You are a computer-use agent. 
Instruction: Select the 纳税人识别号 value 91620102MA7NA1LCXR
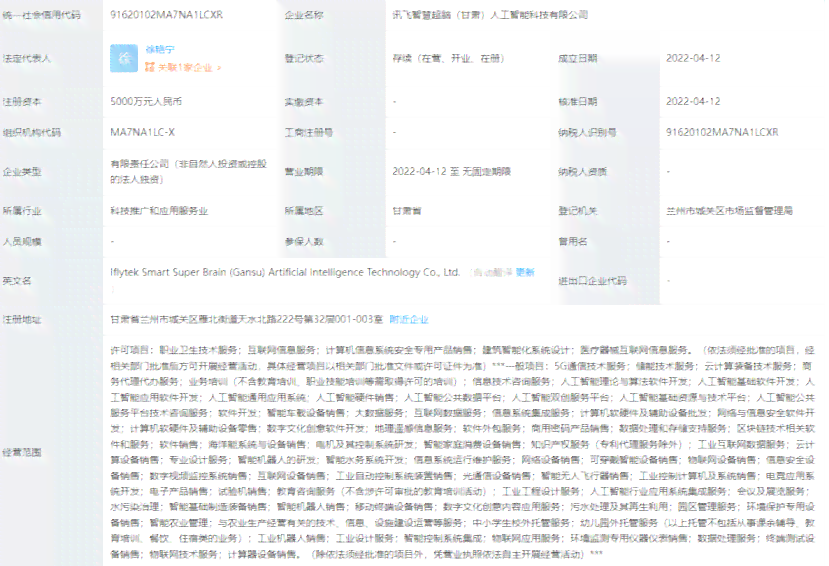pos(722,132)
